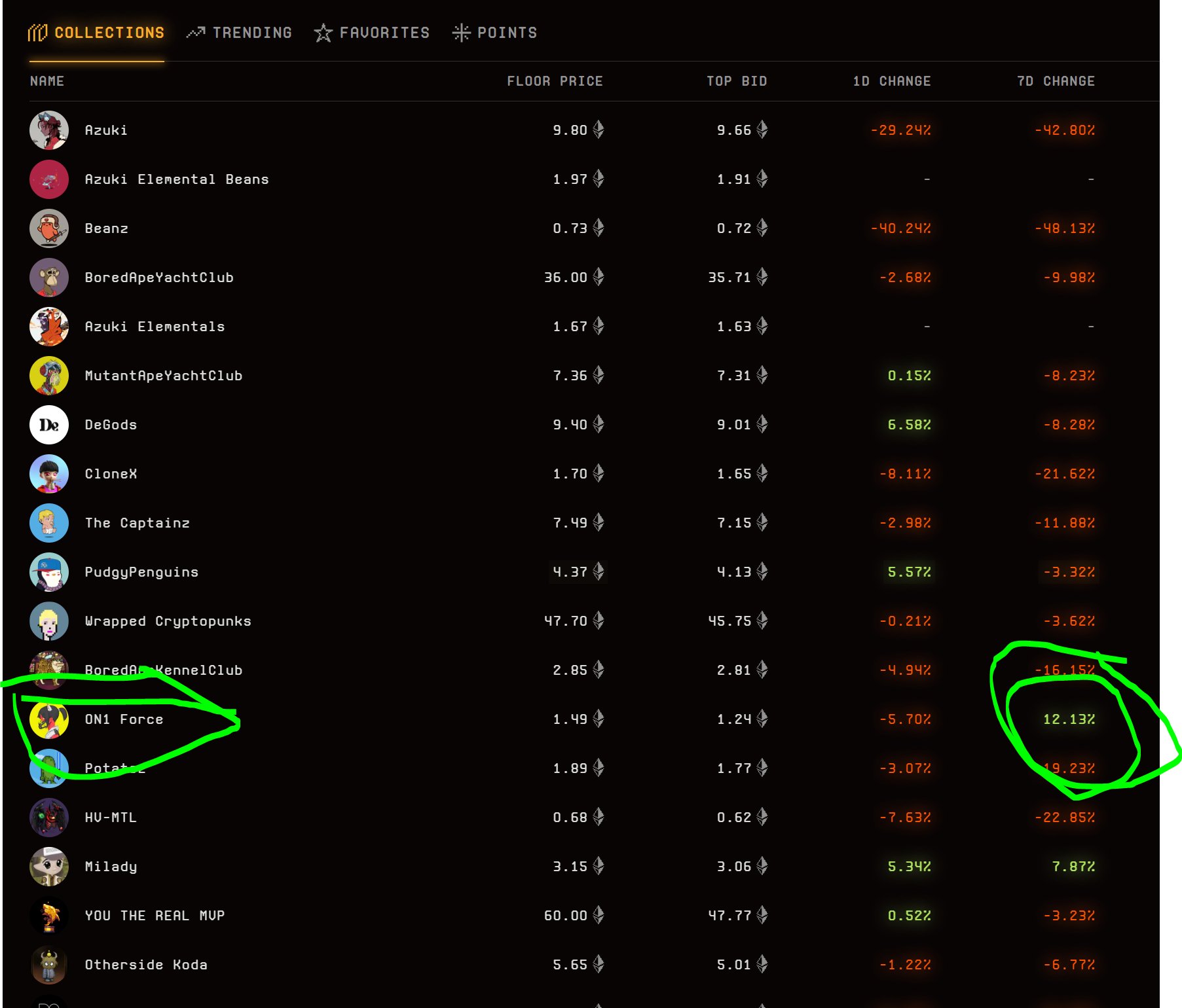Sort by 1D Change column header
1182x1008 pixels.
click(x=892, y=81)
